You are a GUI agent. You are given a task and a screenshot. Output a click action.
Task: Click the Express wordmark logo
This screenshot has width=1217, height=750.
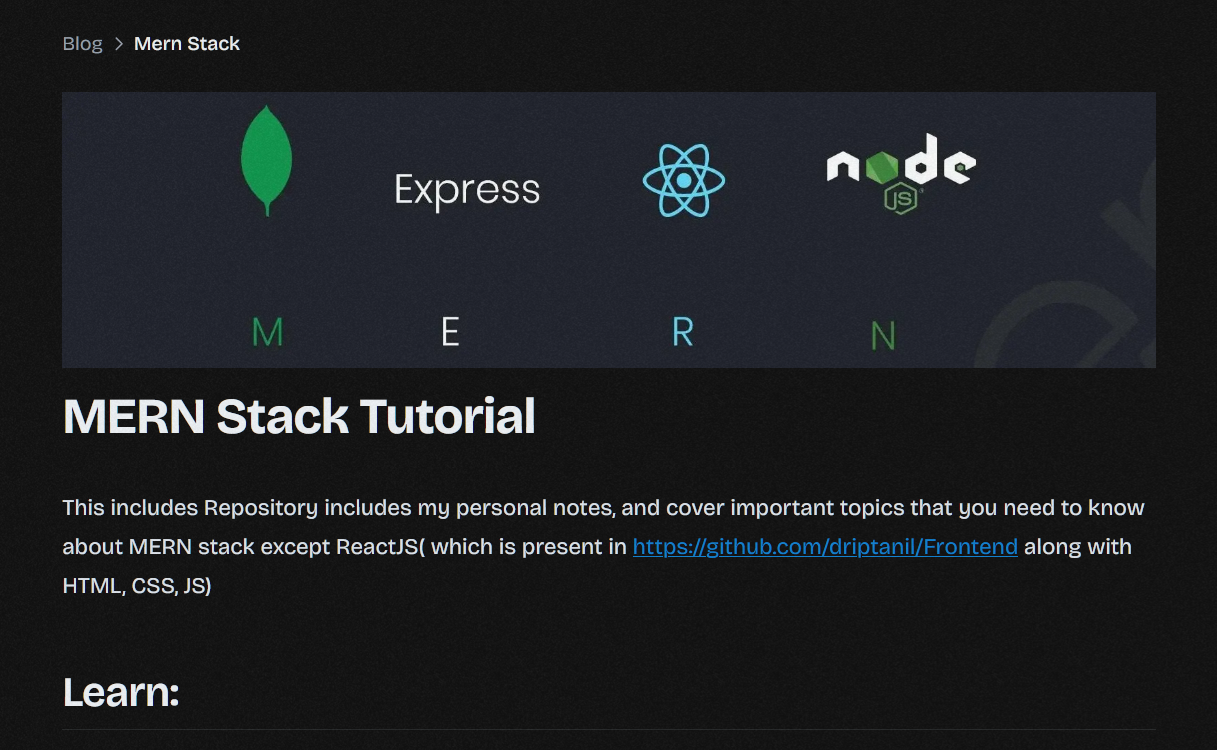[x=467, y=190]
